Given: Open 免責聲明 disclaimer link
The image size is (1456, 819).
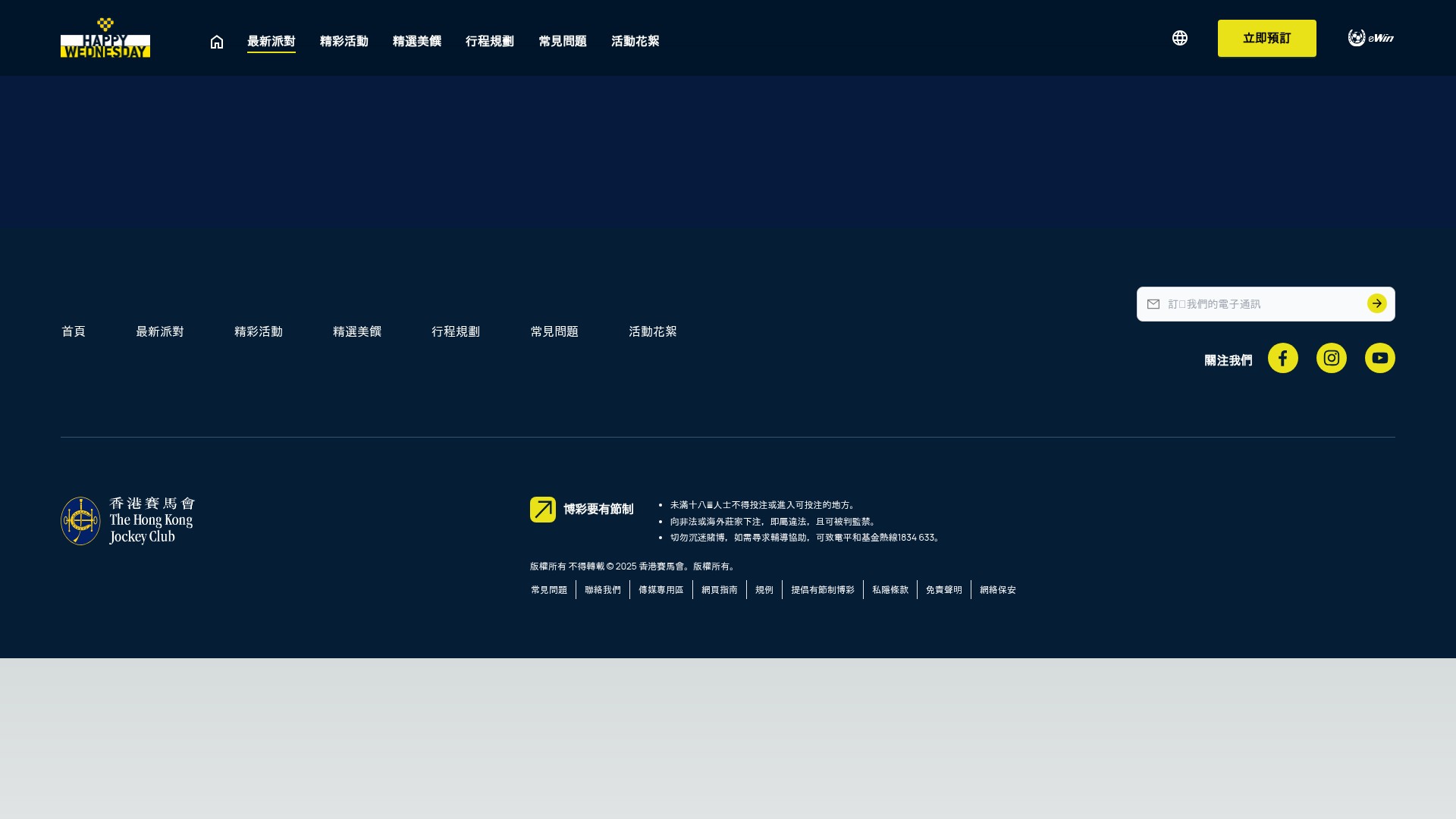Looking at the screenshot, I should tap(944, 590).
